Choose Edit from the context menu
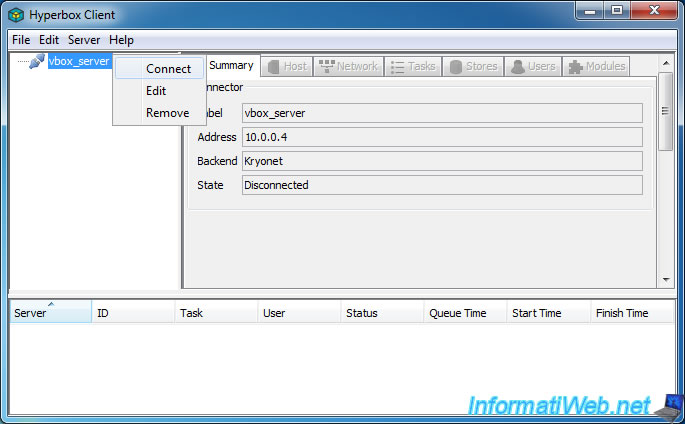Viewport: 685px width, 424px height. (159, 91)
